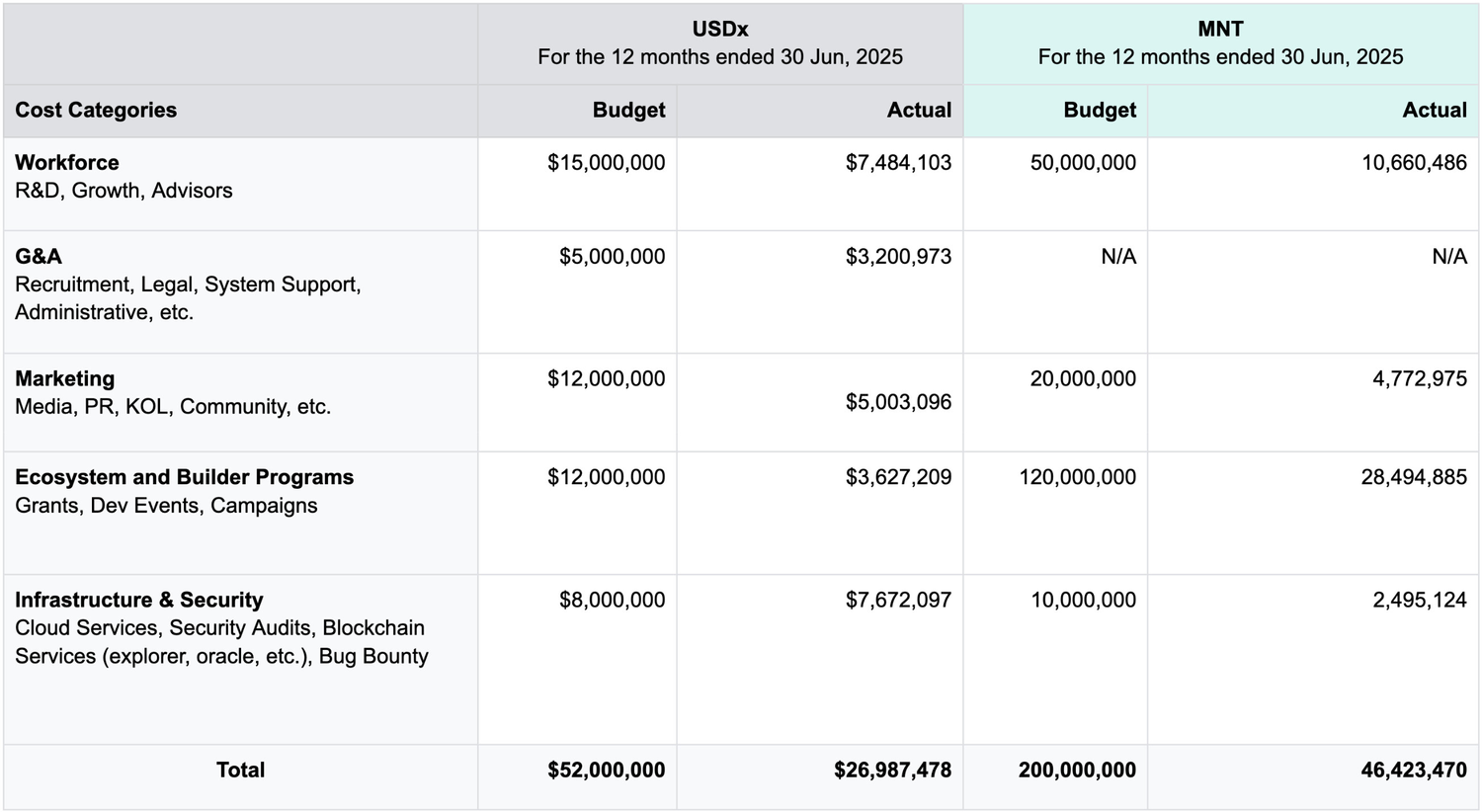The width and height of the screenshot is (1482, 812).
Task: Select the Infrastructure & Security row label
Action: [139, 601]
